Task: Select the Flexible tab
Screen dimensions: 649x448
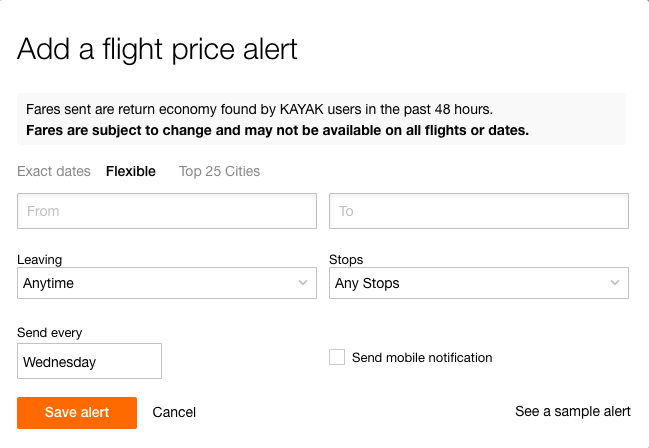Action: [x=131, y=171]
